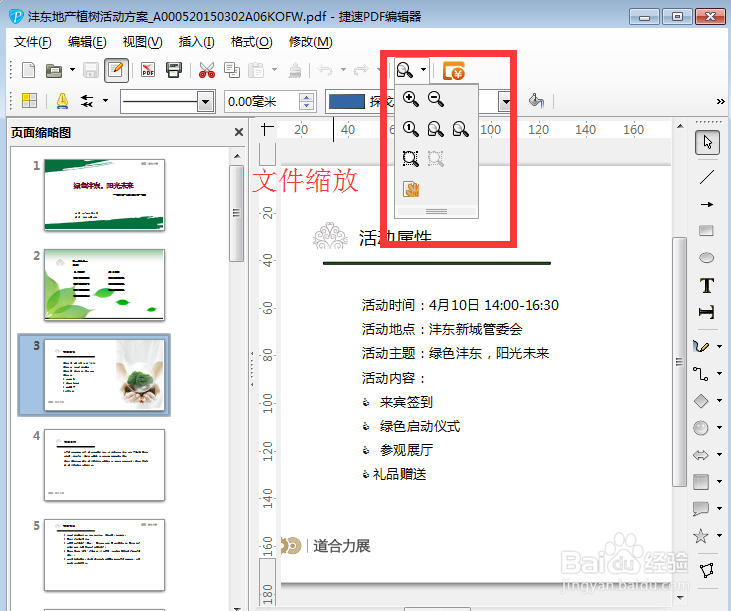The image size is (731, 611).
Task: Select page 1 thumbnail
Action: [104, 195]
